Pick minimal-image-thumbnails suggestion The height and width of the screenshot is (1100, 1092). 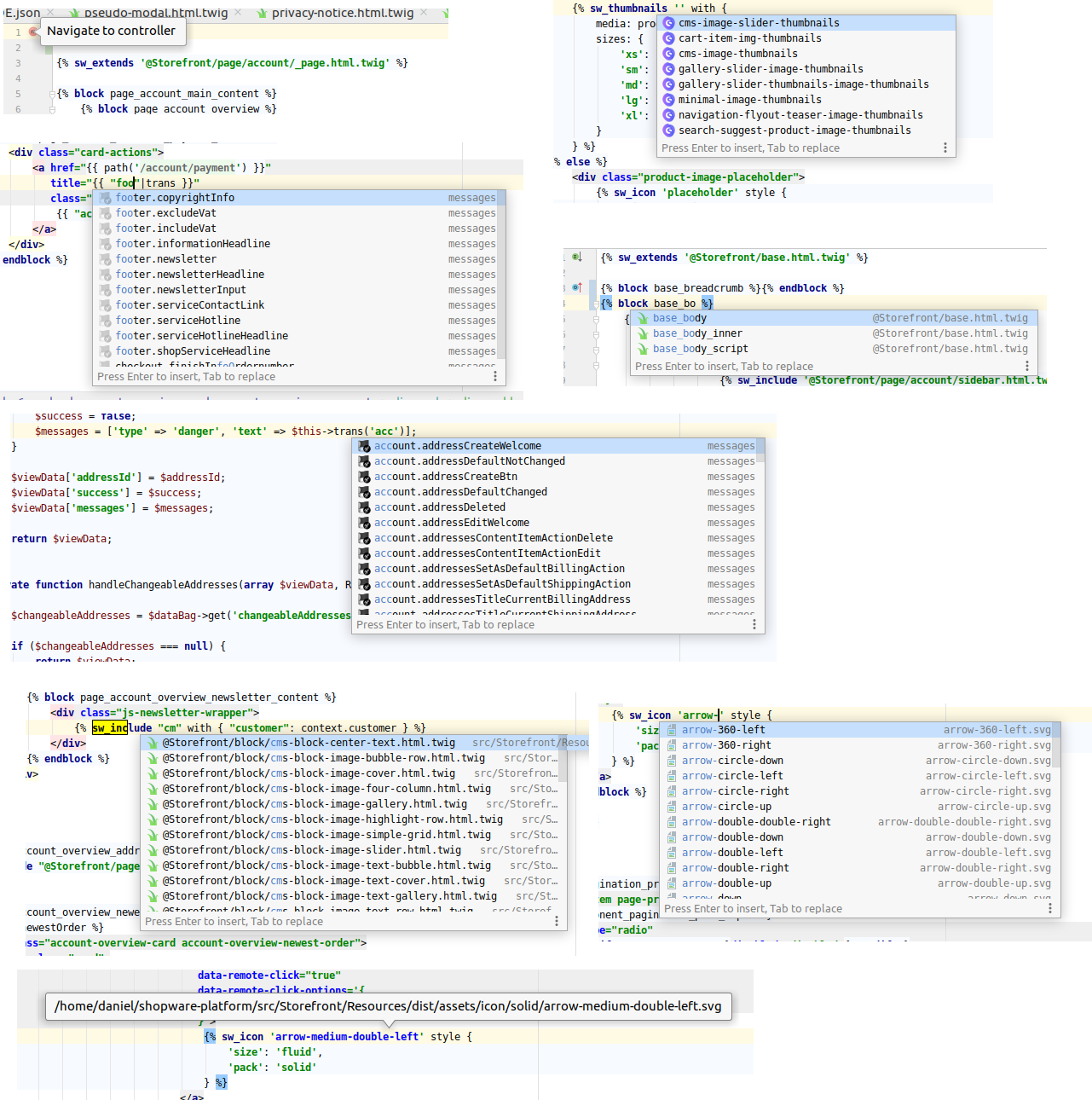(x=807, y=100)
